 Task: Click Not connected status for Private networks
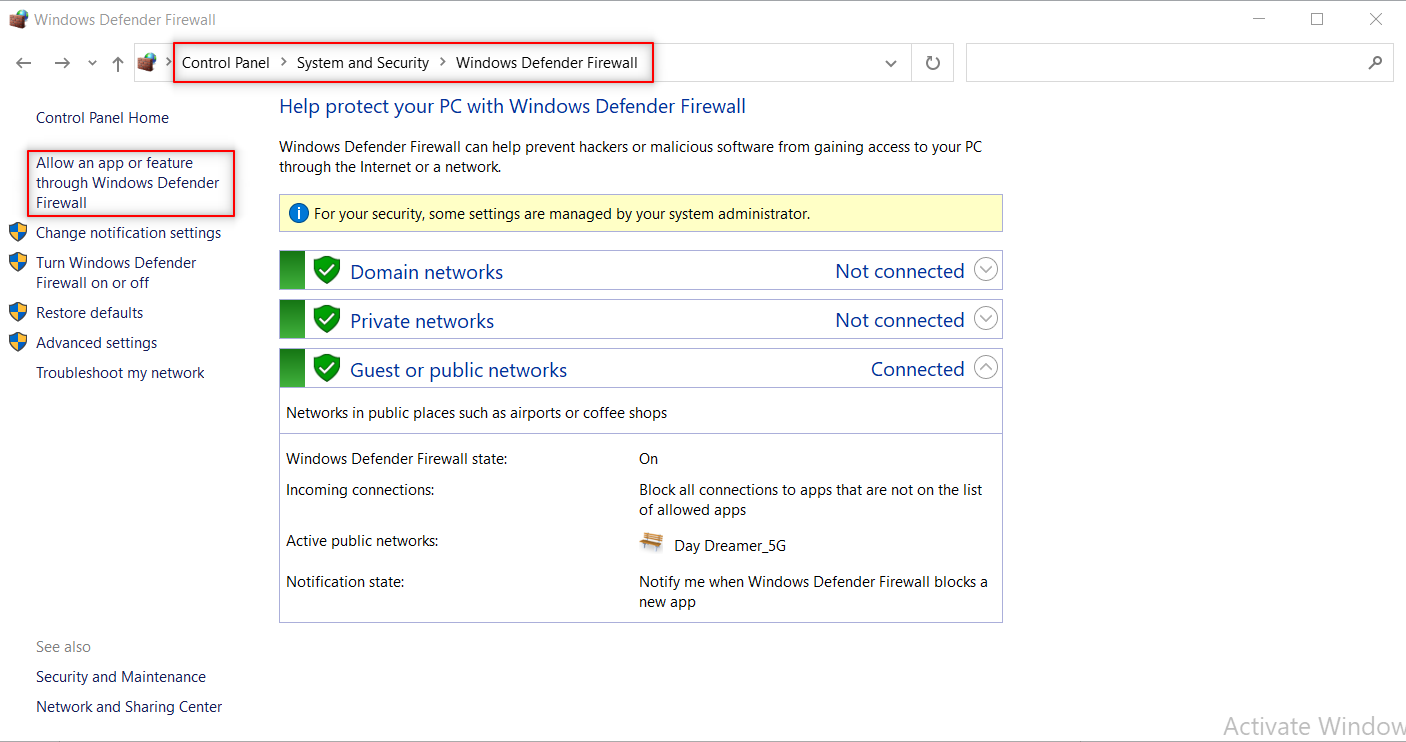point(900,320)
